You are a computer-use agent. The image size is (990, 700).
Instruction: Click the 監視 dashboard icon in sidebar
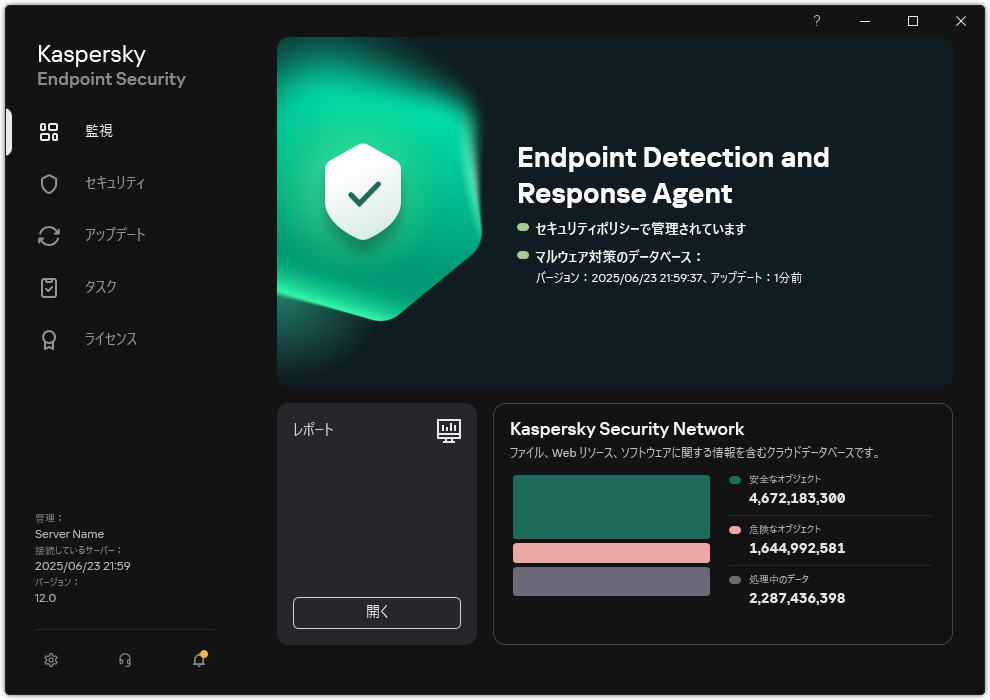49,131
